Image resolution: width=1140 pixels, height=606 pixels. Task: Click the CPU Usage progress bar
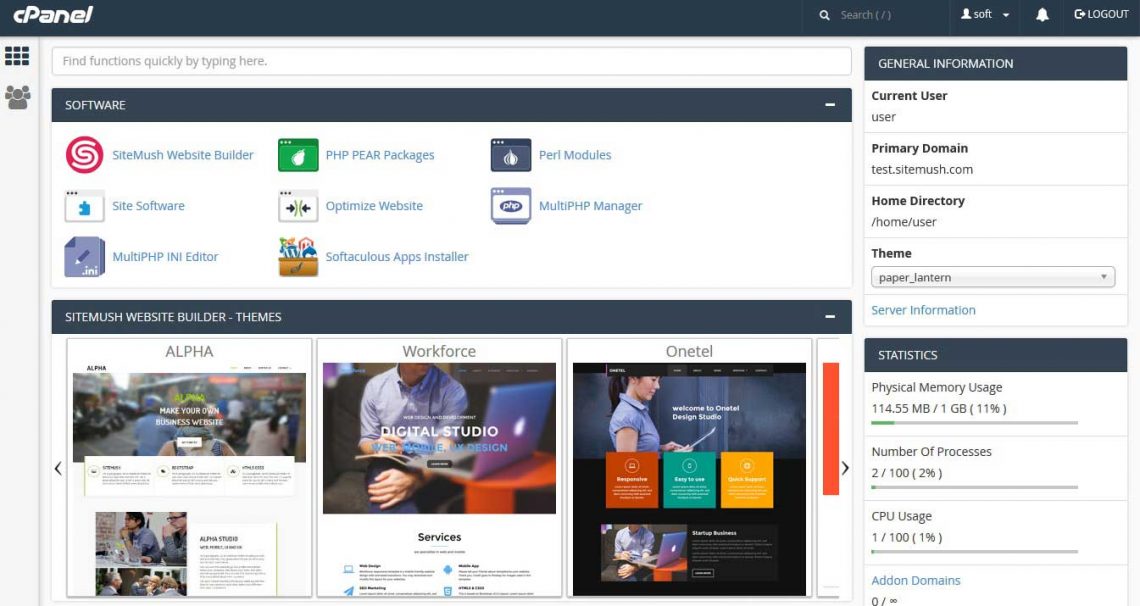(x=974, y=552)
